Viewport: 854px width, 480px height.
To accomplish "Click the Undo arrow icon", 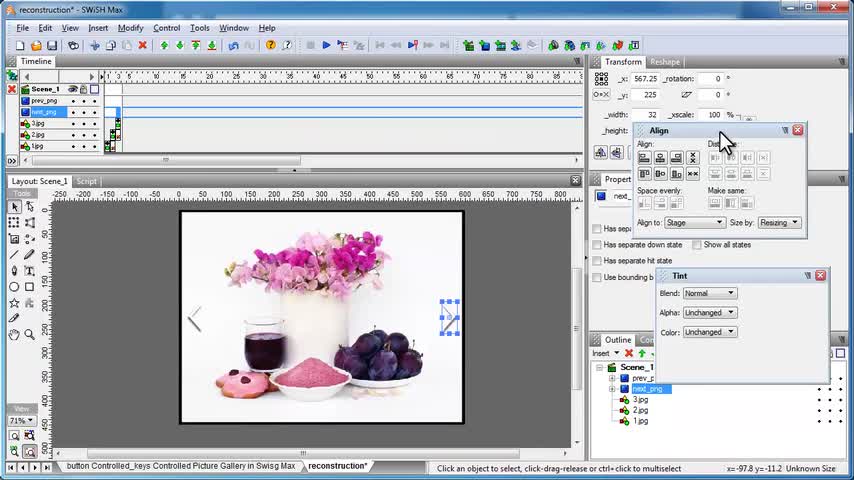I will pos(233,45).
